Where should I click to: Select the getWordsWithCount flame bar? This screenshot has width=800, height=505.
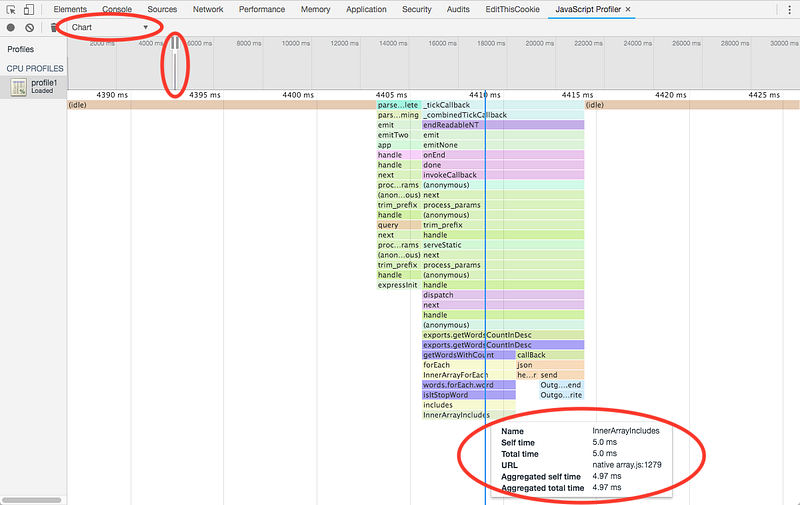point(468,355)
